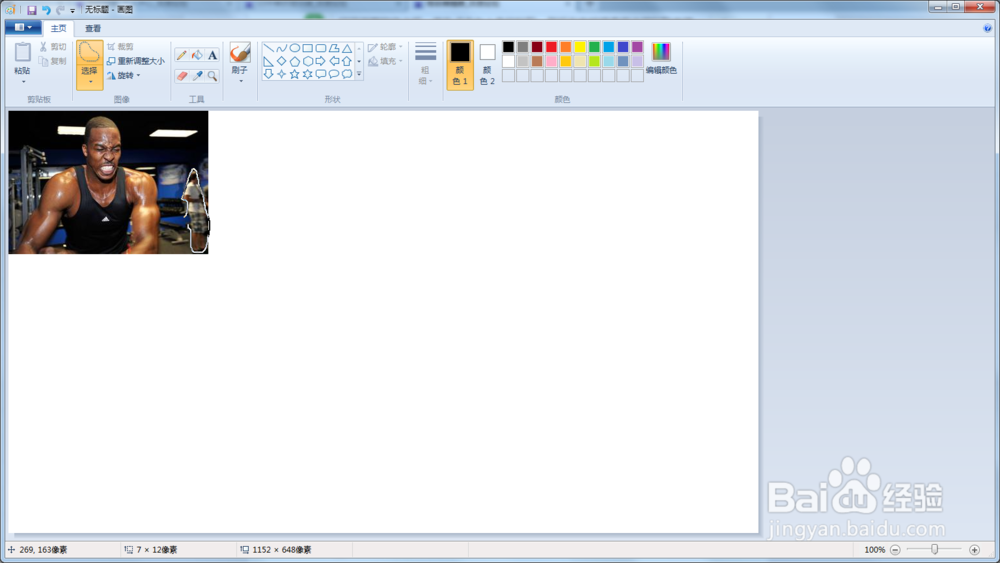Click the zoom in plus button
Viewport: 1000px width, 563px height.
(974, 550)
